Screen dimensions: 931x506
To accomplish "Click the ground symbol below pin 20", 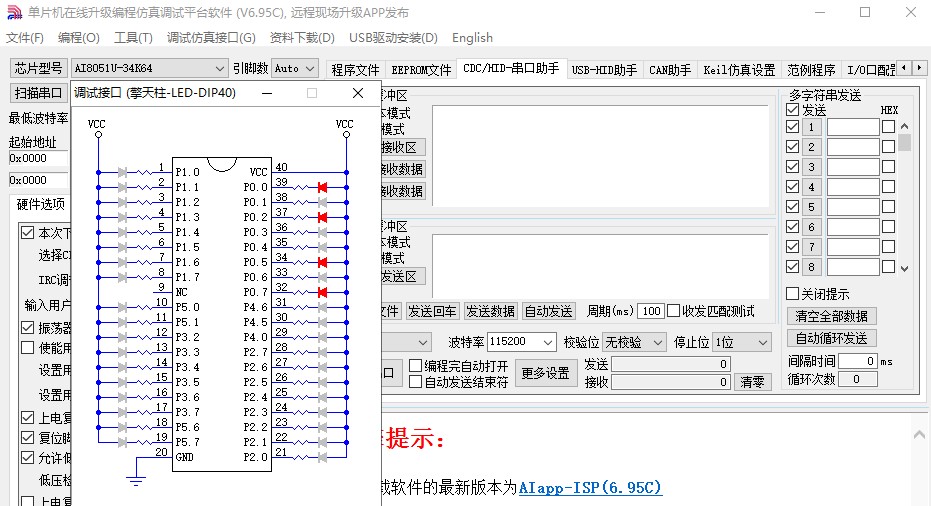I will (x=136, y=480).
